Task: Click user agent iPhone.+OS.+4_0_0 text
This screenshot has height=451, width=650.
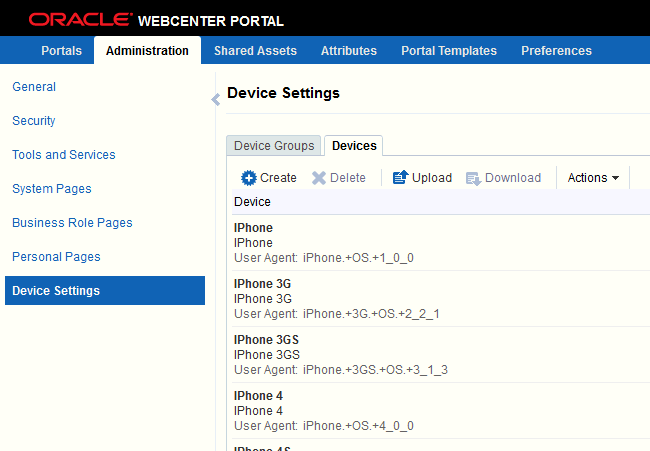Action: (x=358, y=426)
